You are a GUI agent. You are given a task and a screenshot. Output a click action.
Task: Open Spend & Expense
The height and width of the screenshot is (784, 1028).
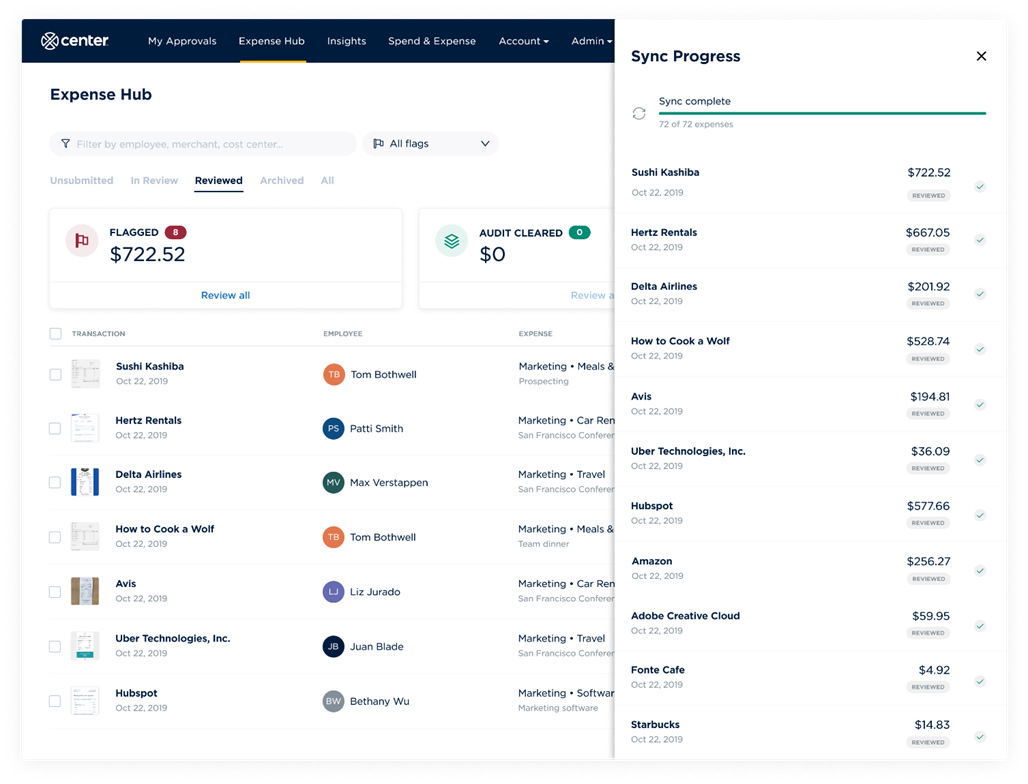point(432,41)
